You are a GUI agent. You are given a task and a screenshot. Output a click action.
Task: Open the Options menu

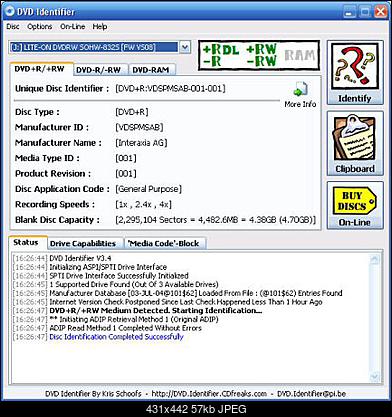coord(39,26)
